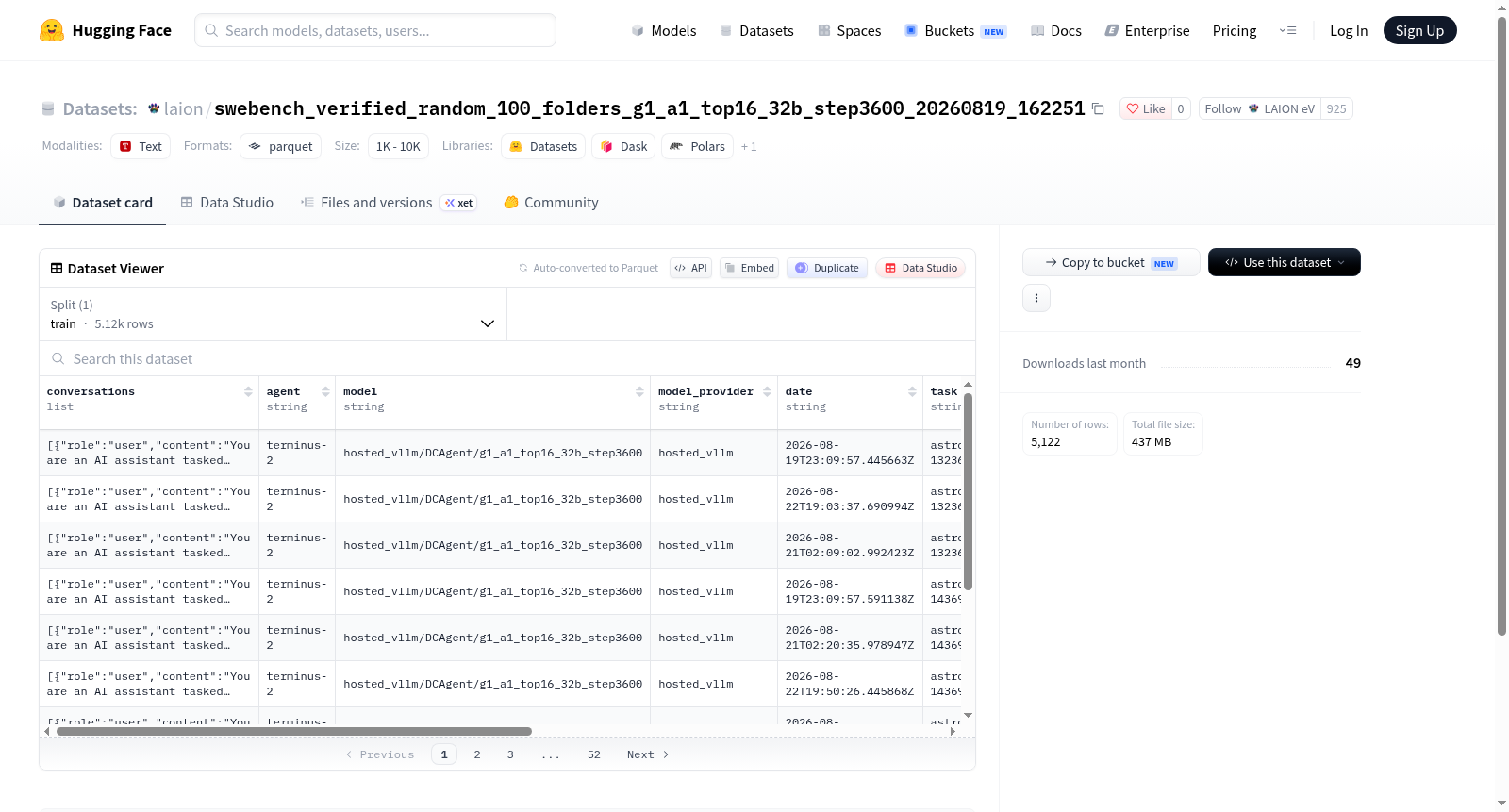Open the Pricing page
The image size is (1509, 812).
pos(1235,30)
